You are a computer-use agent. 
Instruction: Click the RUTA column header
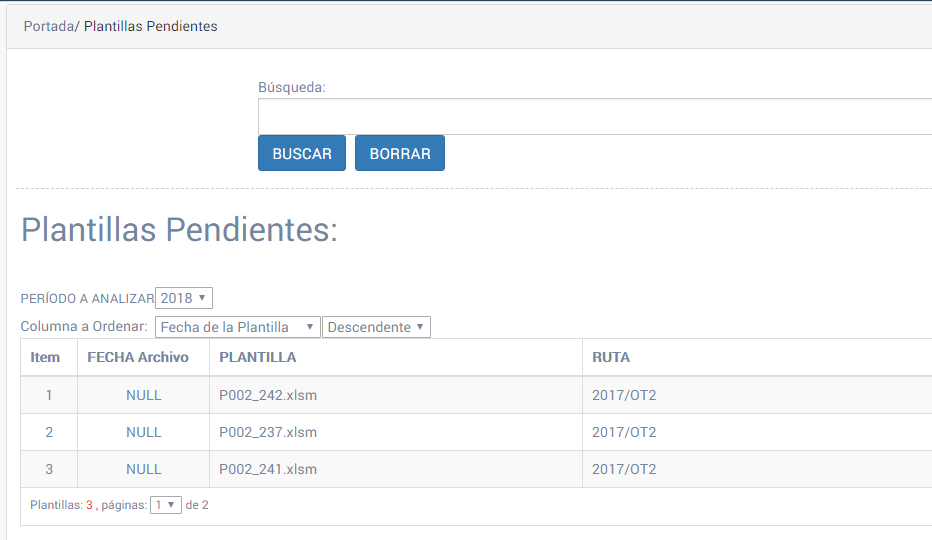(610, 357)
